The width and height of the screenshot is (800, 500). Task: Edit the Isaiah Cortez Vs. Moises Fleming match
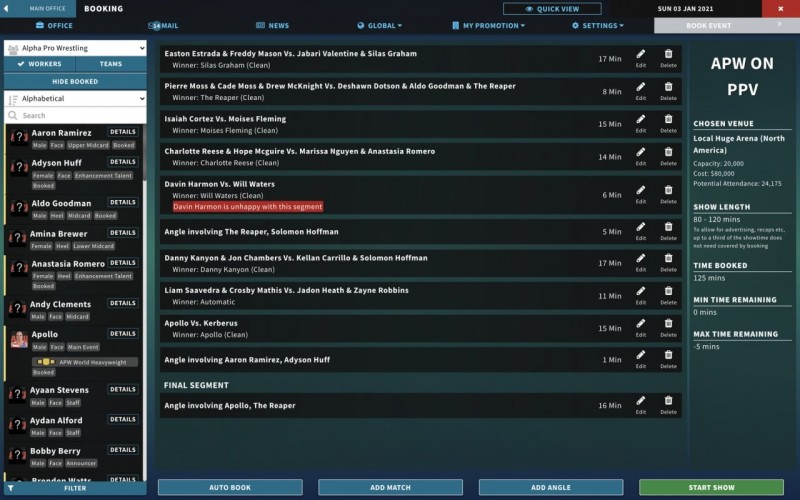click(641, 122)
